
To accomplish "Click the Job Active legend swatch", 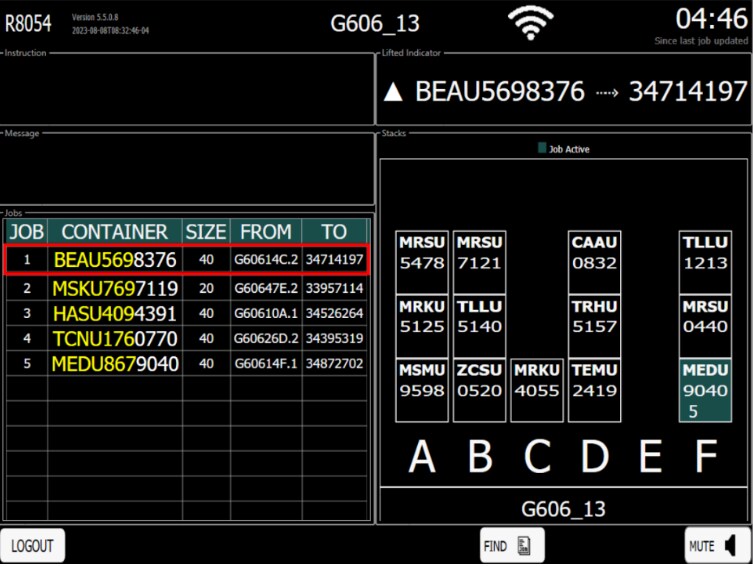I will point(542,148).
